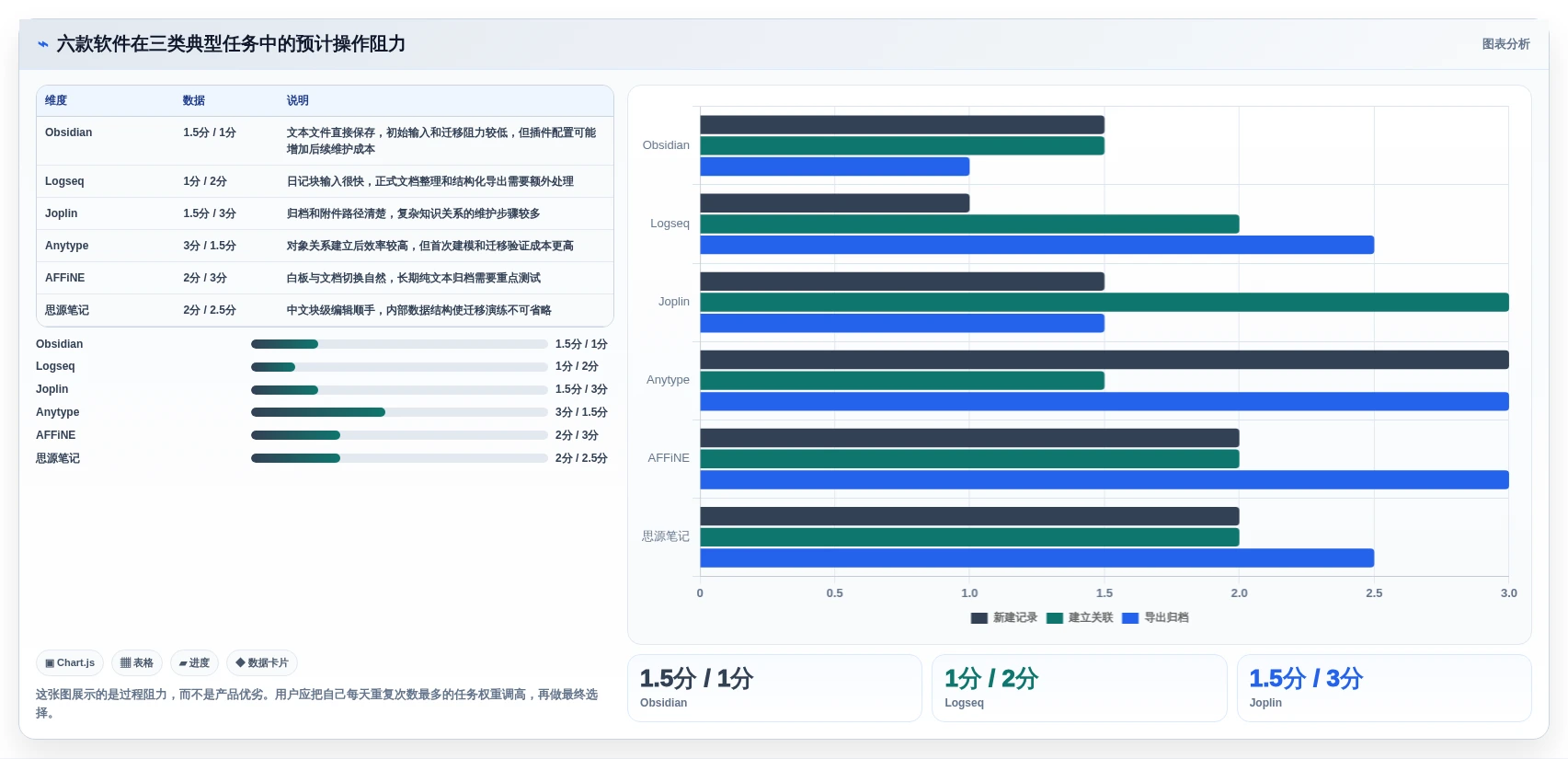Click Logseq description about 日记块输入很快
The height and width of the screenshot is (759, 1568).
click(430, 181)
